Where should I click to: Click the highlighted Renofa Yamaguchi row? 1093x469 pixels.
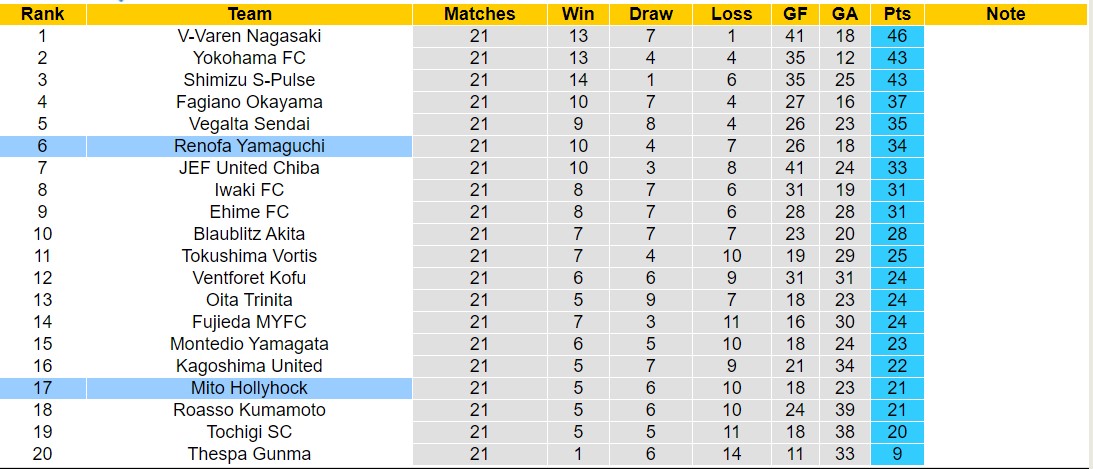(249, 146)
